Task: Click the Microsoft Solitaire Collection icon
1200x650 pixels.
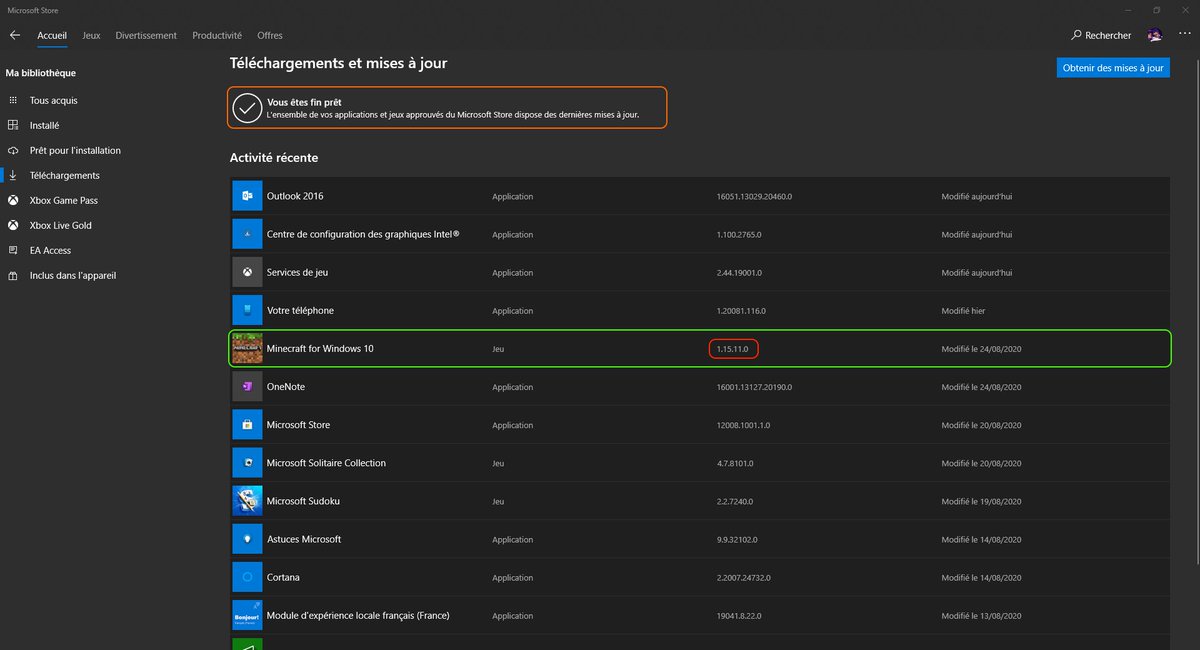Action: 247,462
